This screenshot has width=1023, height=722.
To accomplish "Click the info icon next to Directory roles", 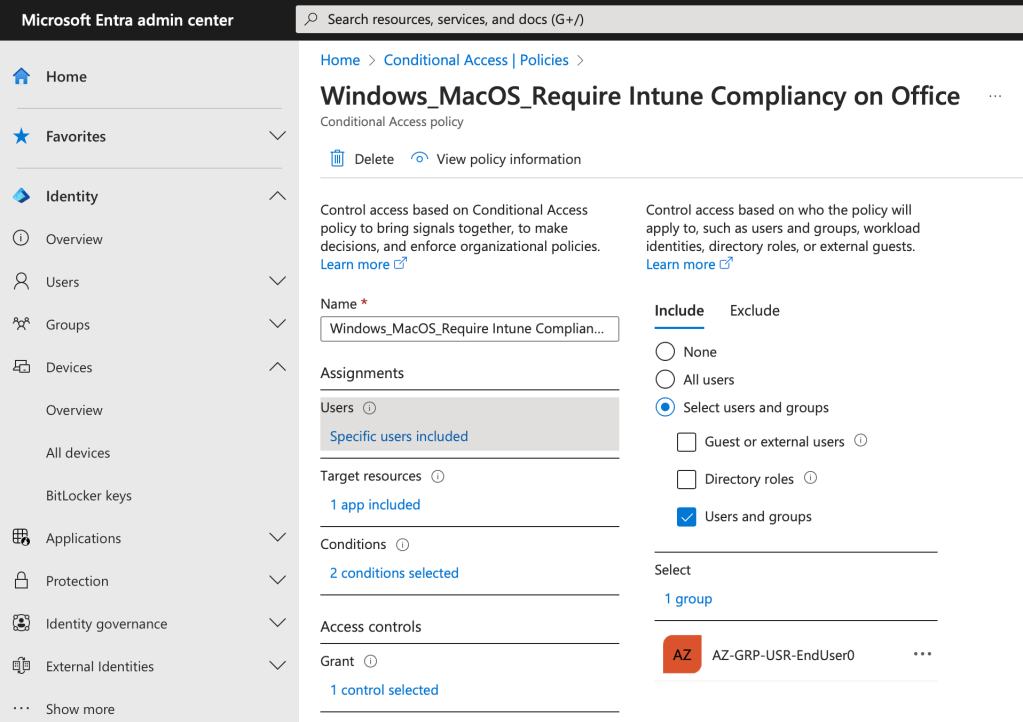I will point(810,478).
